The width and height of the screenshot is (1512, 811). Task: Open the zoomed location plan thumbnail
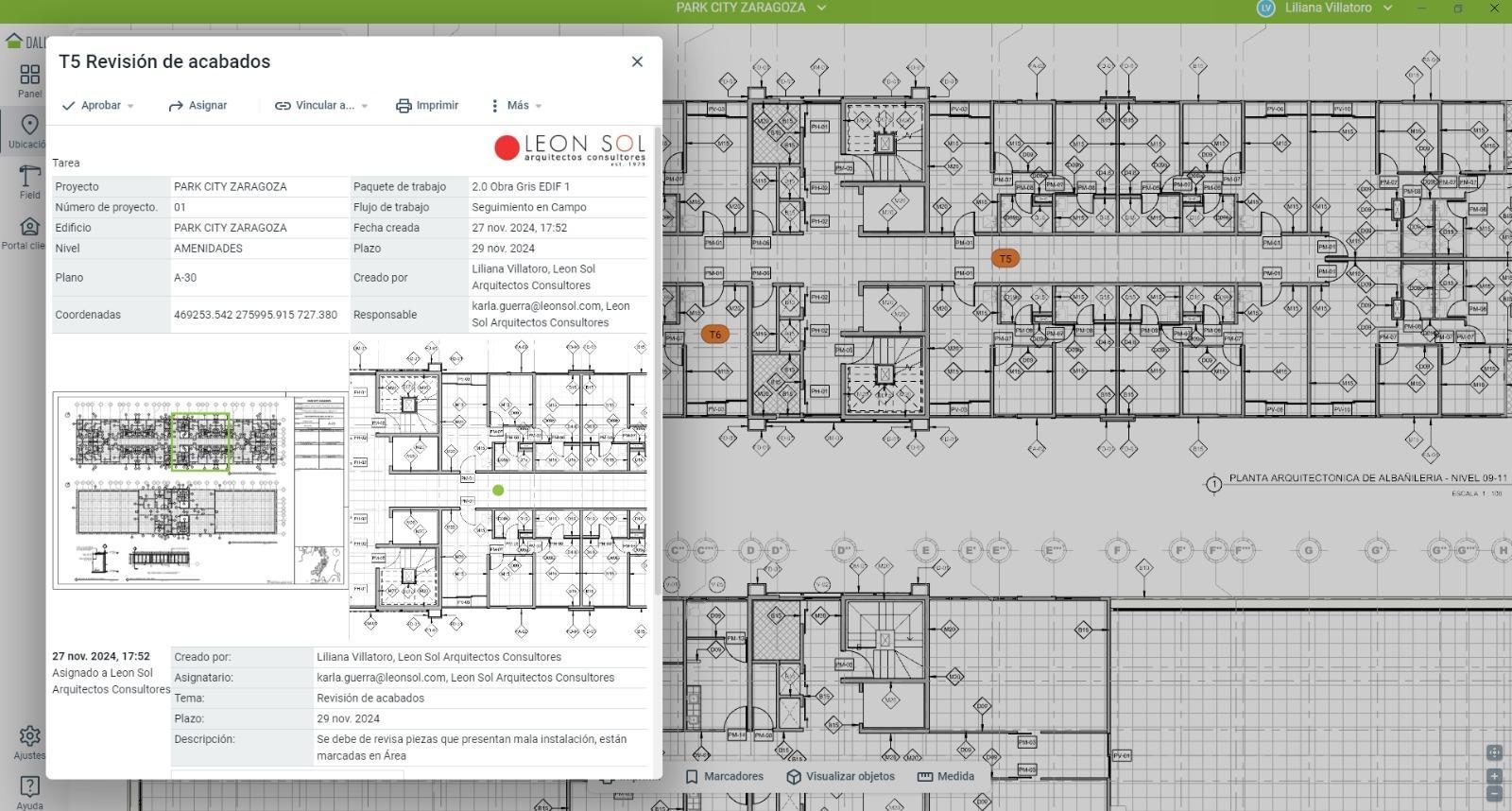(498, 491)
